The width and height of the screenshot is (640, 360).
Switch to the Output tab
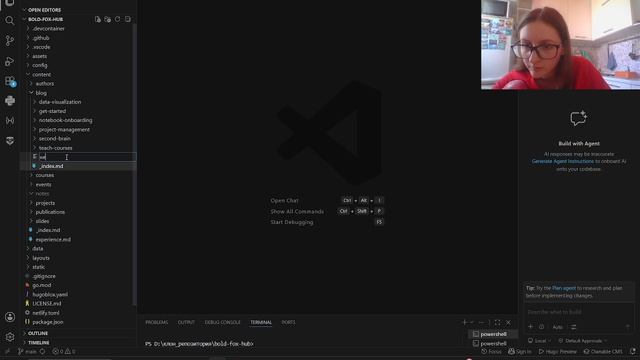[x=186, y=322]
